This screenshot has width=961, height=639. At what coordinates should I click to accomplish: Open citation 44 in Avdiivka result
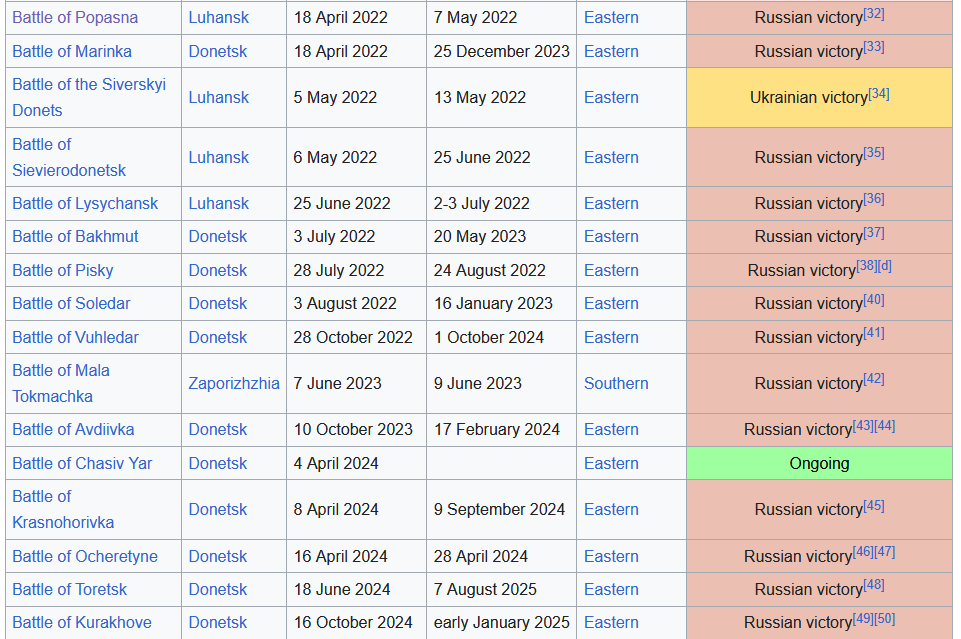pyautogui.click(x=884, y=425)
